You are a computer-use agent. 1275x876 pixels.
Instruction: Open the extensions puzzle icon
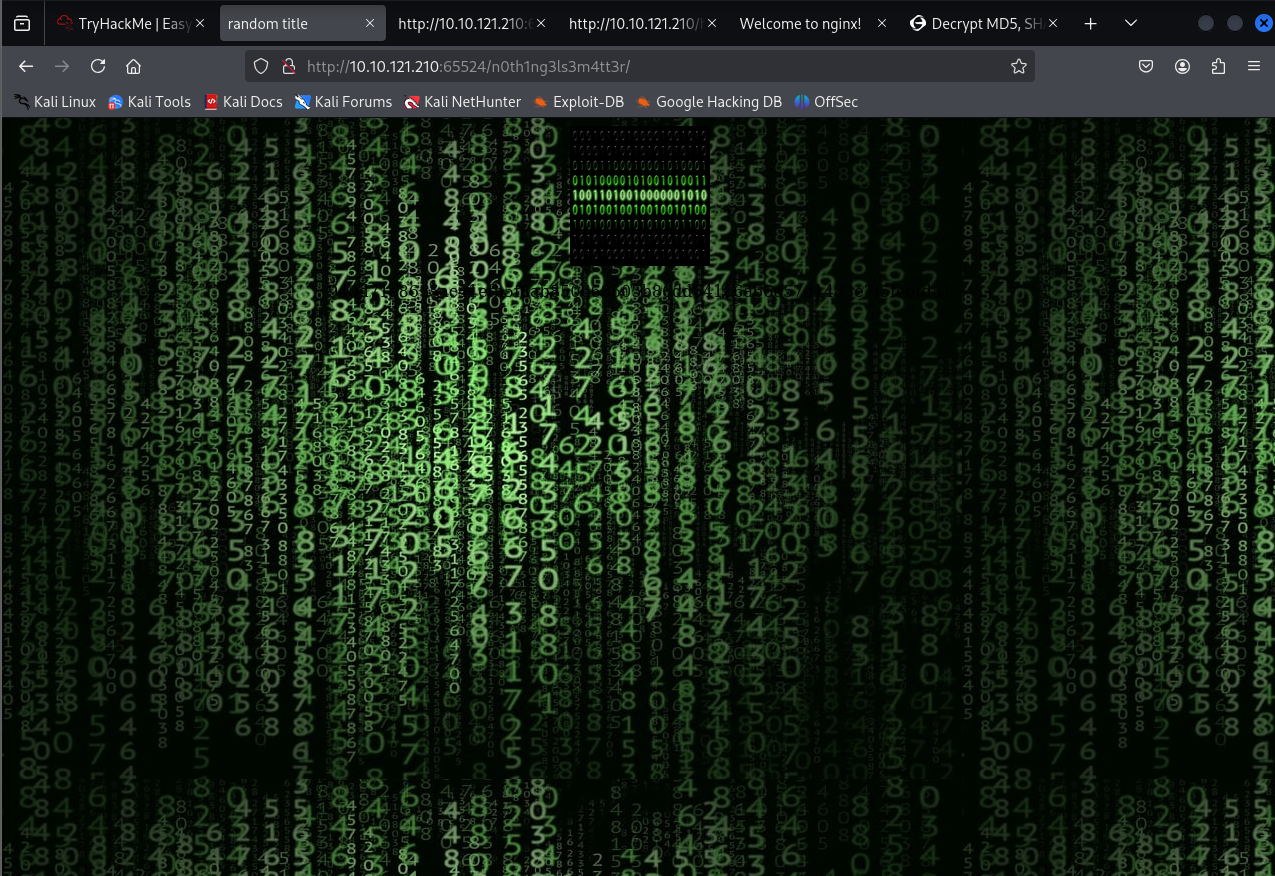1217,66
